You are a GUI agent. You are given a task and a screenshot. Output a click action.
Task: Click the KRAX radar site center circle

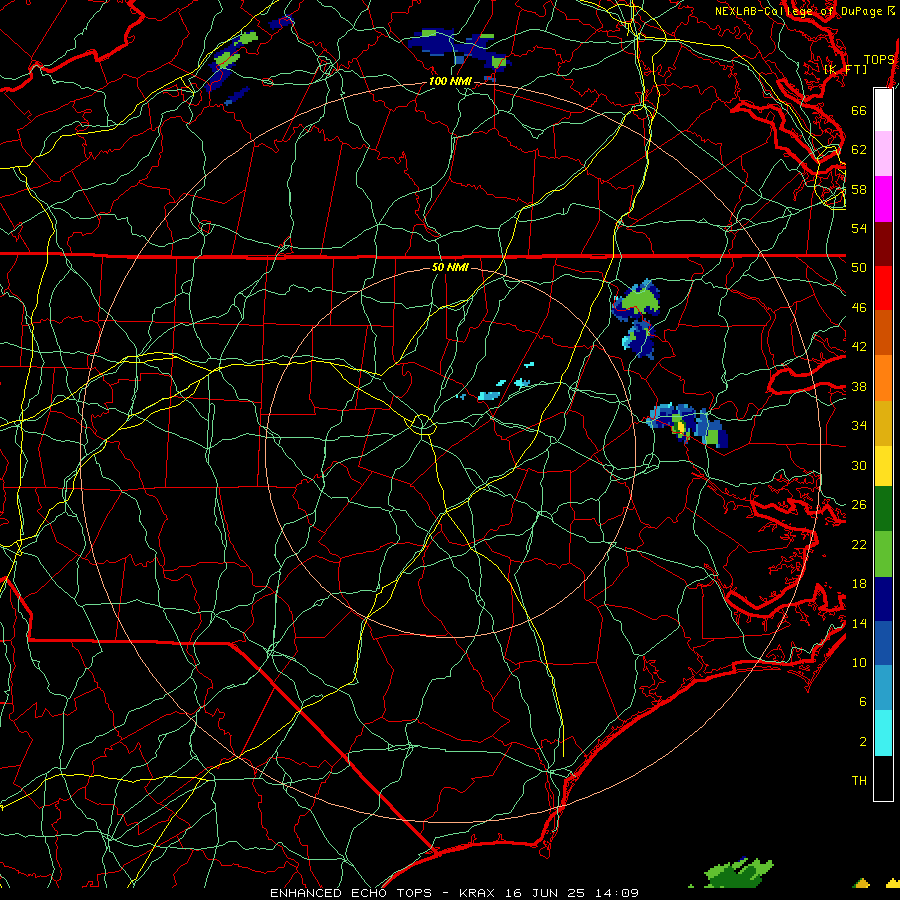[x=422, y=424]
